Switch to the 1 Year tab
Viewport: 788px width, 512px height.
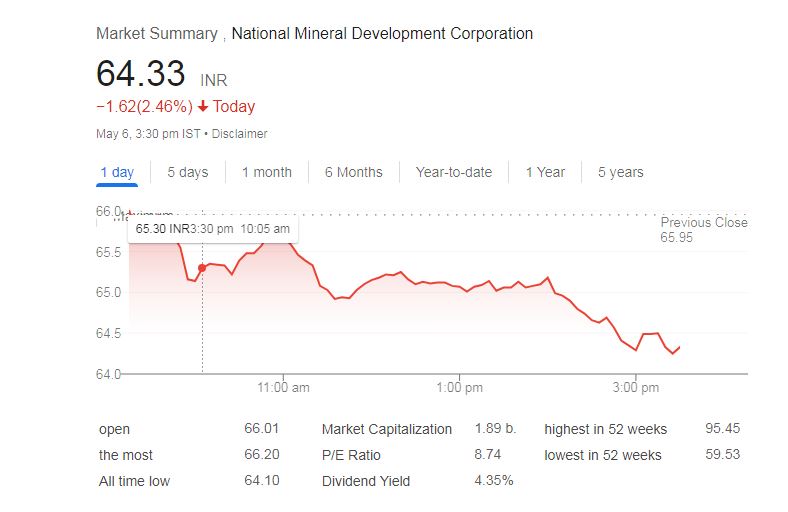click(545, 172)
